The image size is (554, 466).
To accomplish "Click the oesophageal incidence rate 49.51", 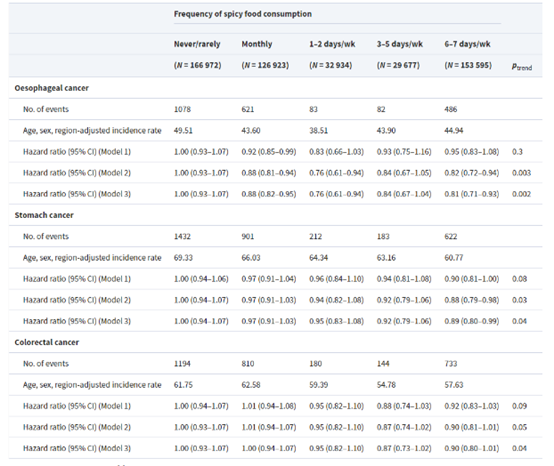I will (x=183, y=130).
